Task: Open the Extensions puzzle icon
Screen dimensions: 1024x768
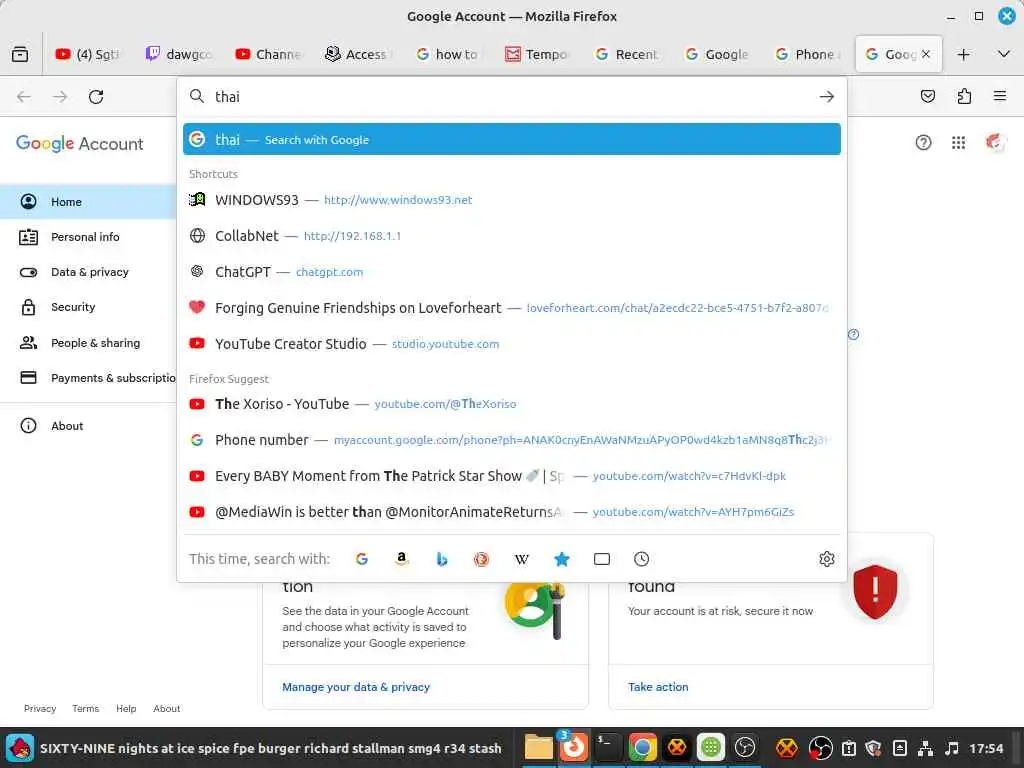Action: click(x=964, y=97)
